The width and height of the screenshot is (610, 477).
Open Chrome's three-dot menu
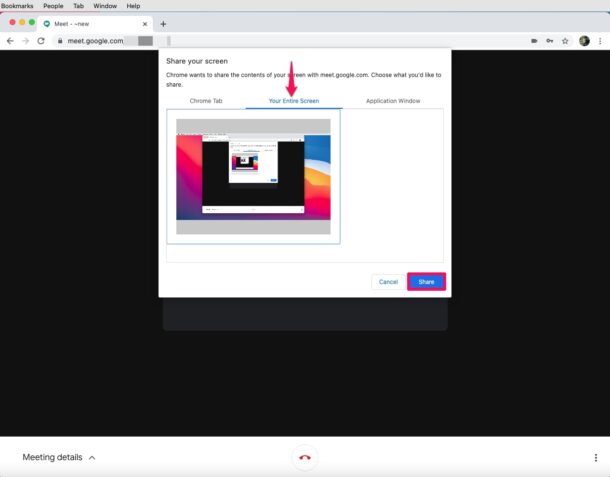point(600,41)
